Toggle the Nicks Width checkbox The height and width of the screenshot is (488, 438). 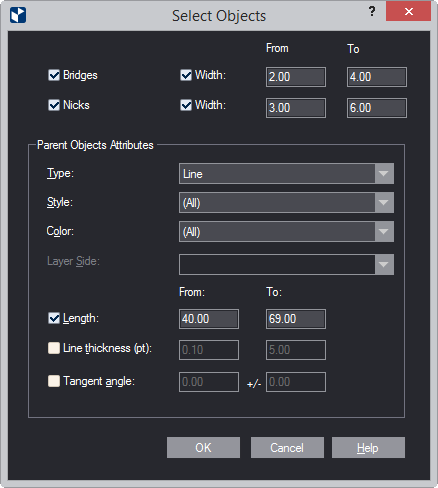[186, 105]
